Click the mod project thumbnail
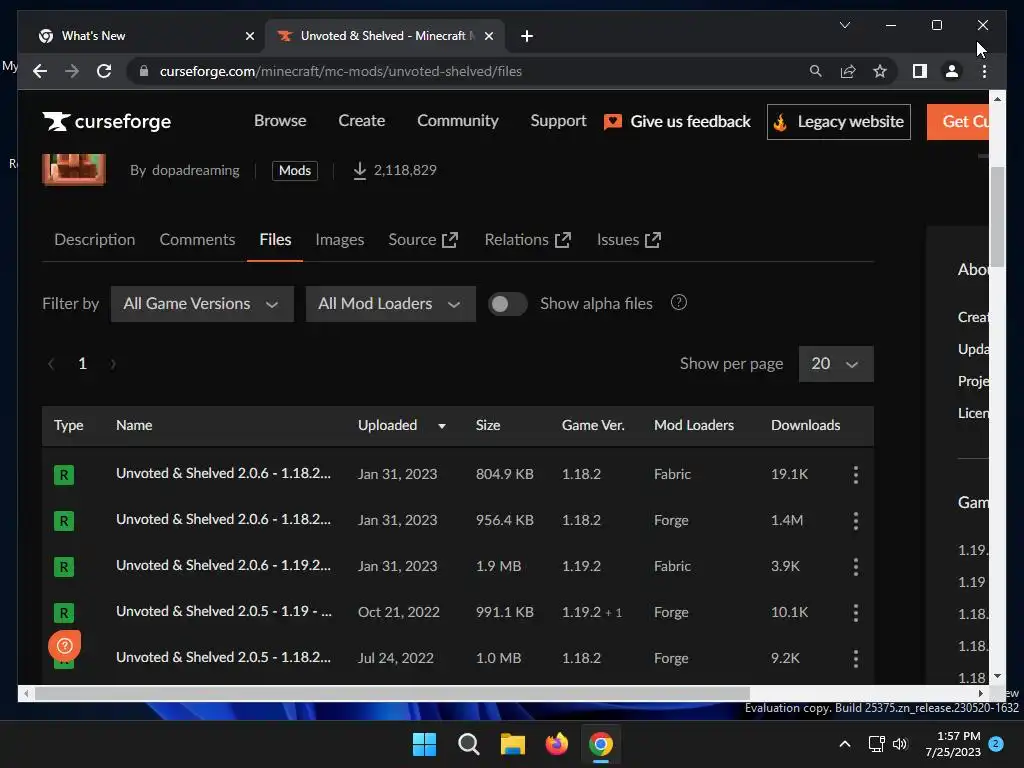1024x768 pixels. 74,169
